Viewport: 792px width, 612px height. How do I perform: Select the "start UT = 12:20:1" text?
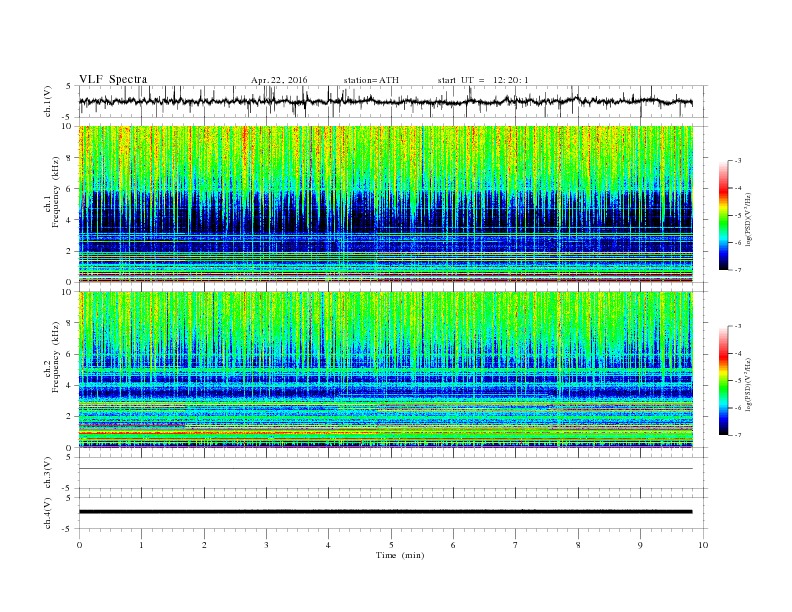pos(483,80)
